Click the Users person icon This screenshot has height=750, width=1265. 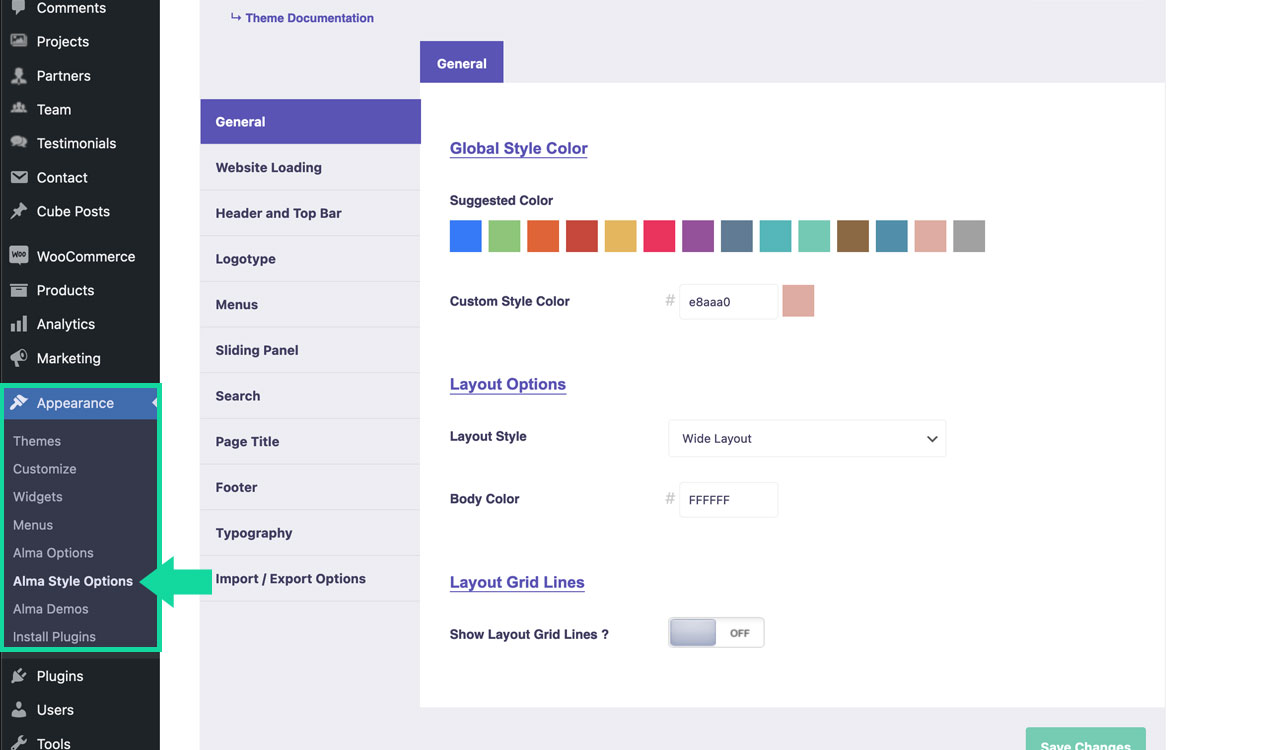(x=18, y=710)
